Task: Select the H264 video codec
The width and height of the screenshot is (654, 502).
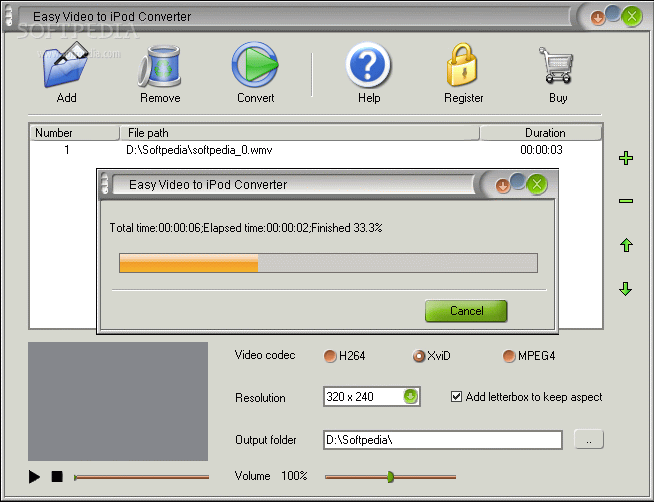Action: [330, 356]
